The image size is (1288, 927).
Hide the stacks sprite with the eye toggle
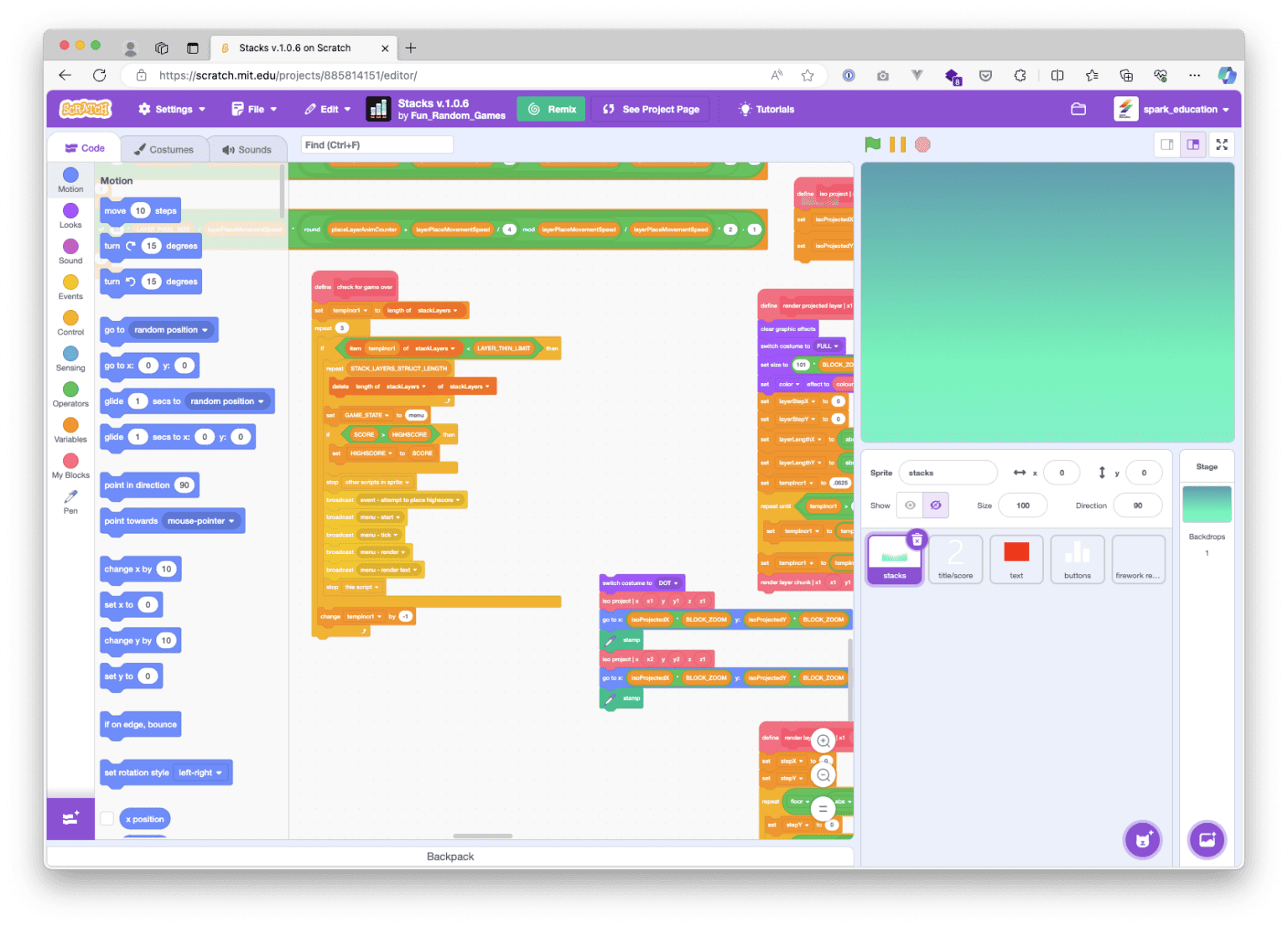click(x=936, y=505)
